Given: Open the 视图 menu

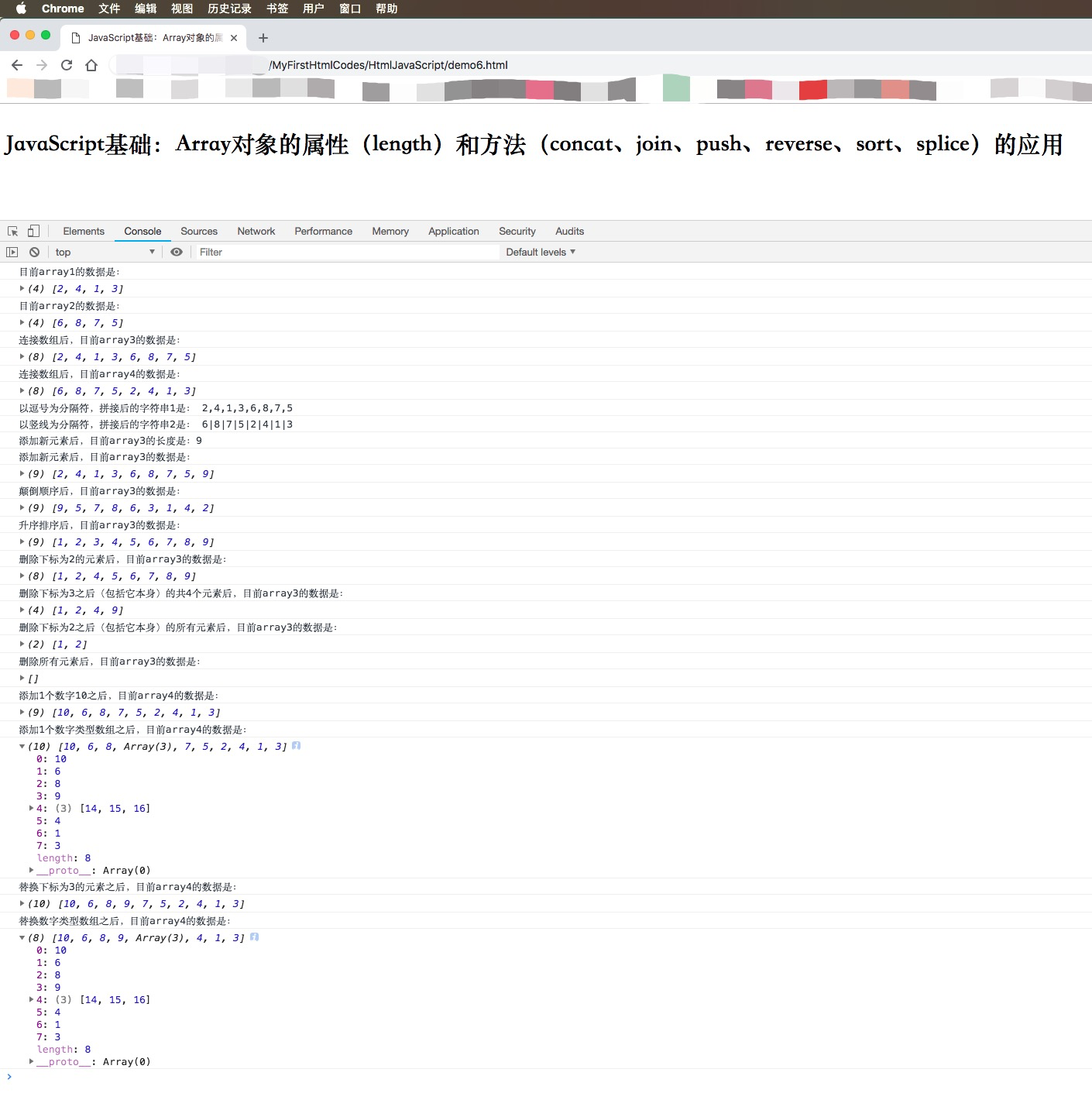Looking at the screenshot, I should (x=182, y=9).
